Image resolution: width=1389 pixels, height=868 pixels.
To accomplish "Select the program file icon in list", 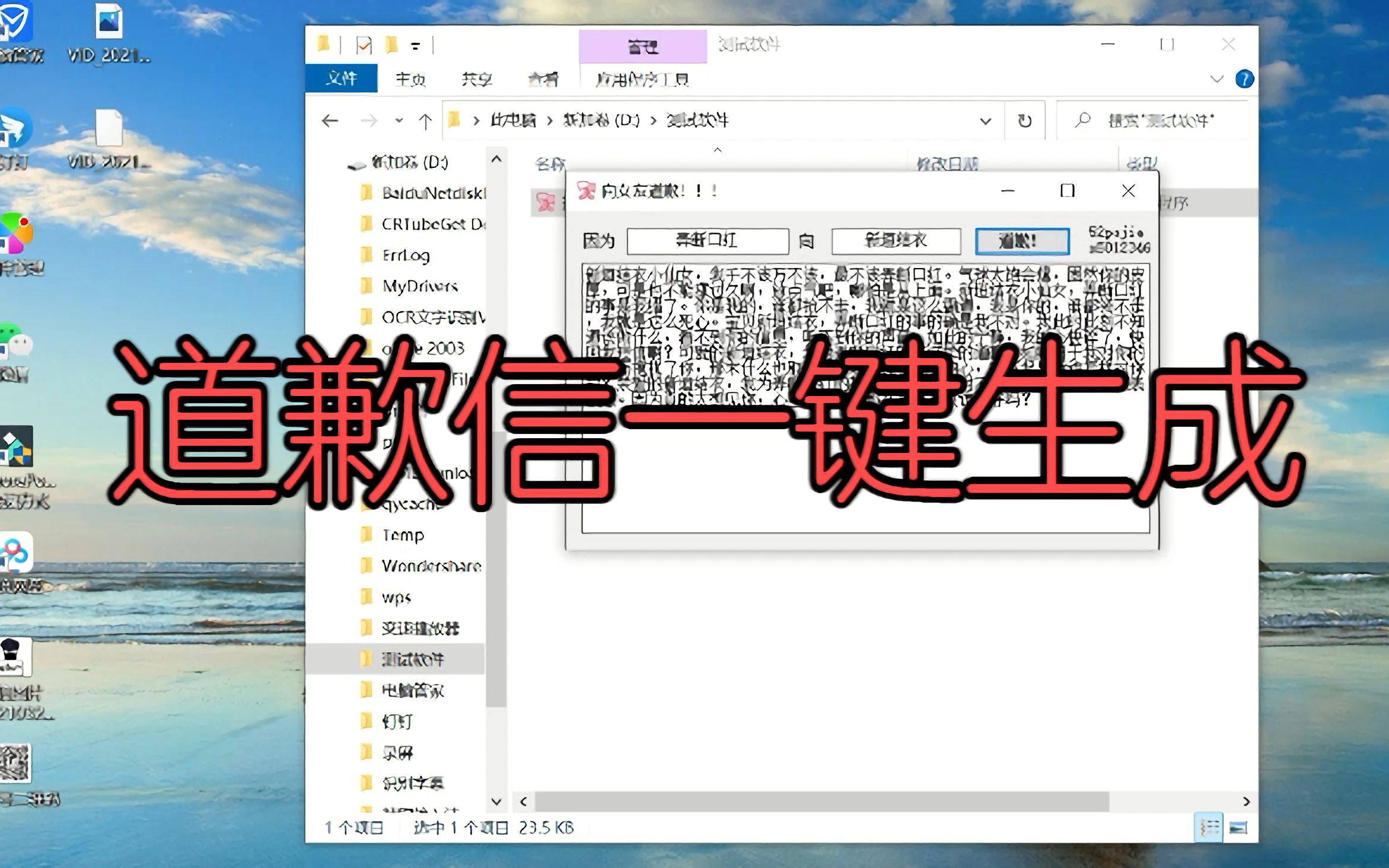I will pos(546,202).
